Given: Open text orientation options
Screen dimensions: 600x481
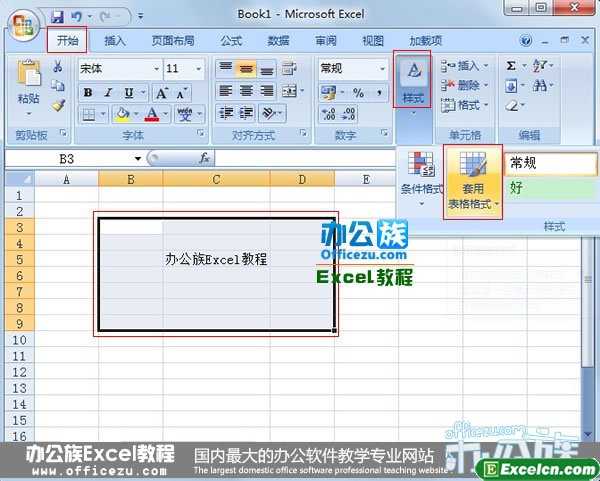Looking at the screenshot, I should point(269,113).
